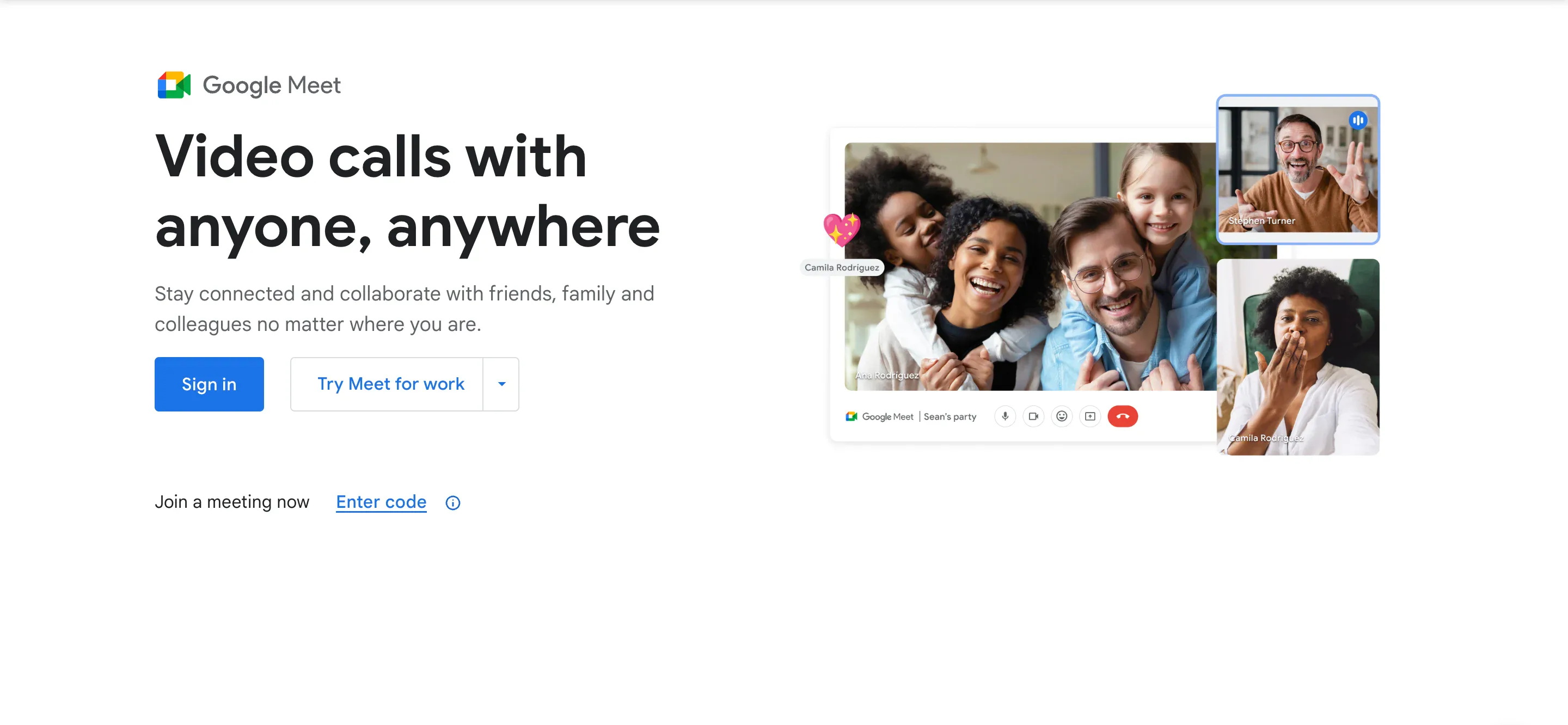The height and width of the screenshot is (725, 1568).
Task: Select the present screen icon
Action: click(x=1089, y=416)
